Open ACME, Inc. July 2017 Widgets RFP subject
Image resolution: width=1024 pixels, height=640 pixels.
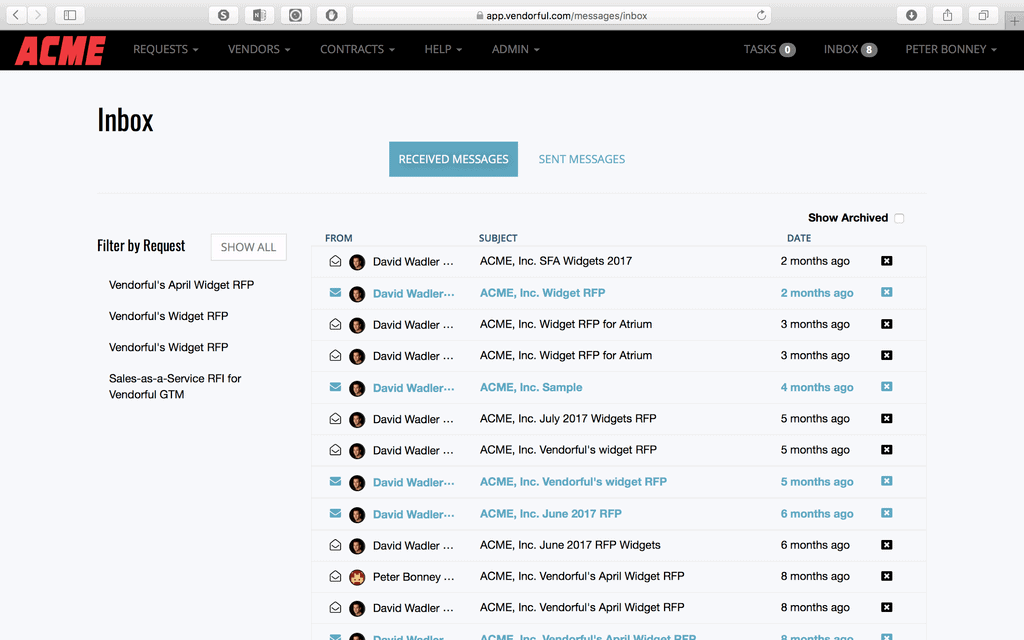568,419
